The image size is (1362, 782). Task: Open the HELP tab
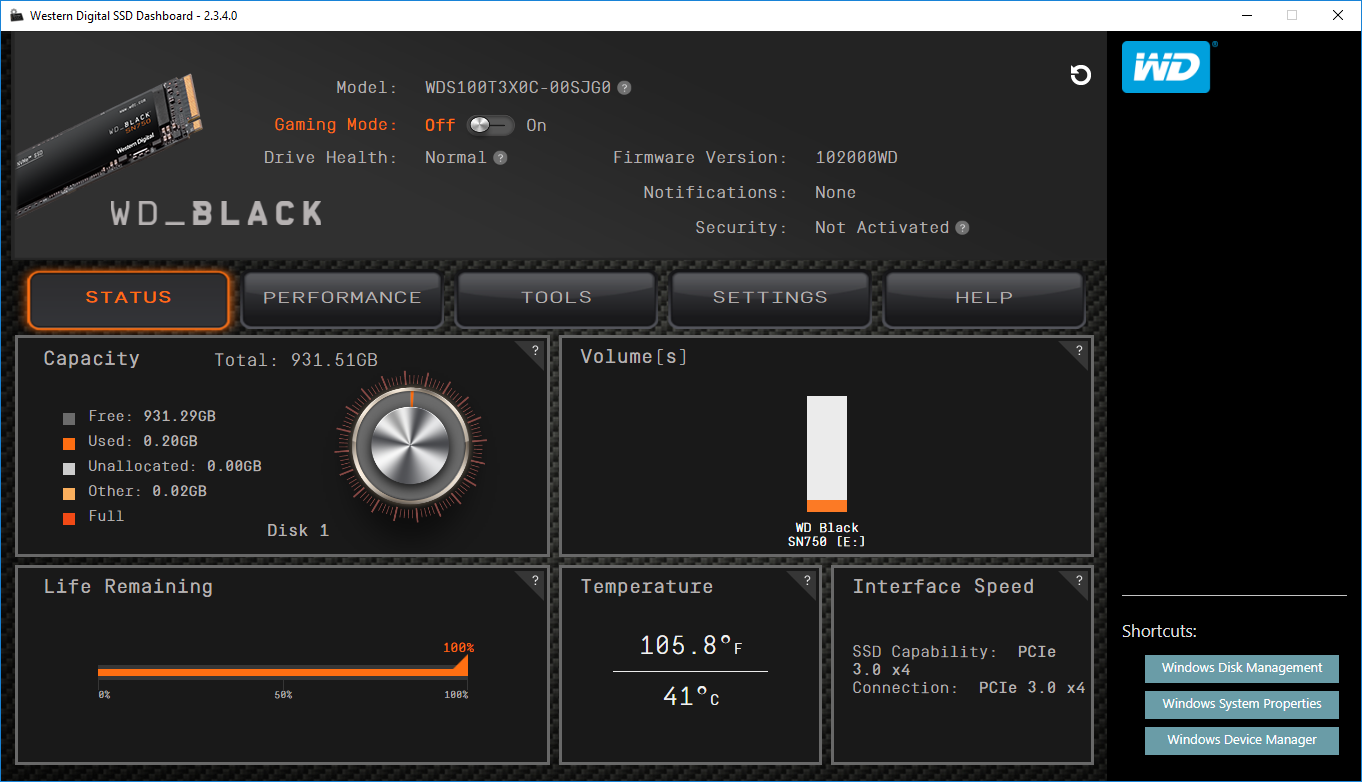coord(984,298)
